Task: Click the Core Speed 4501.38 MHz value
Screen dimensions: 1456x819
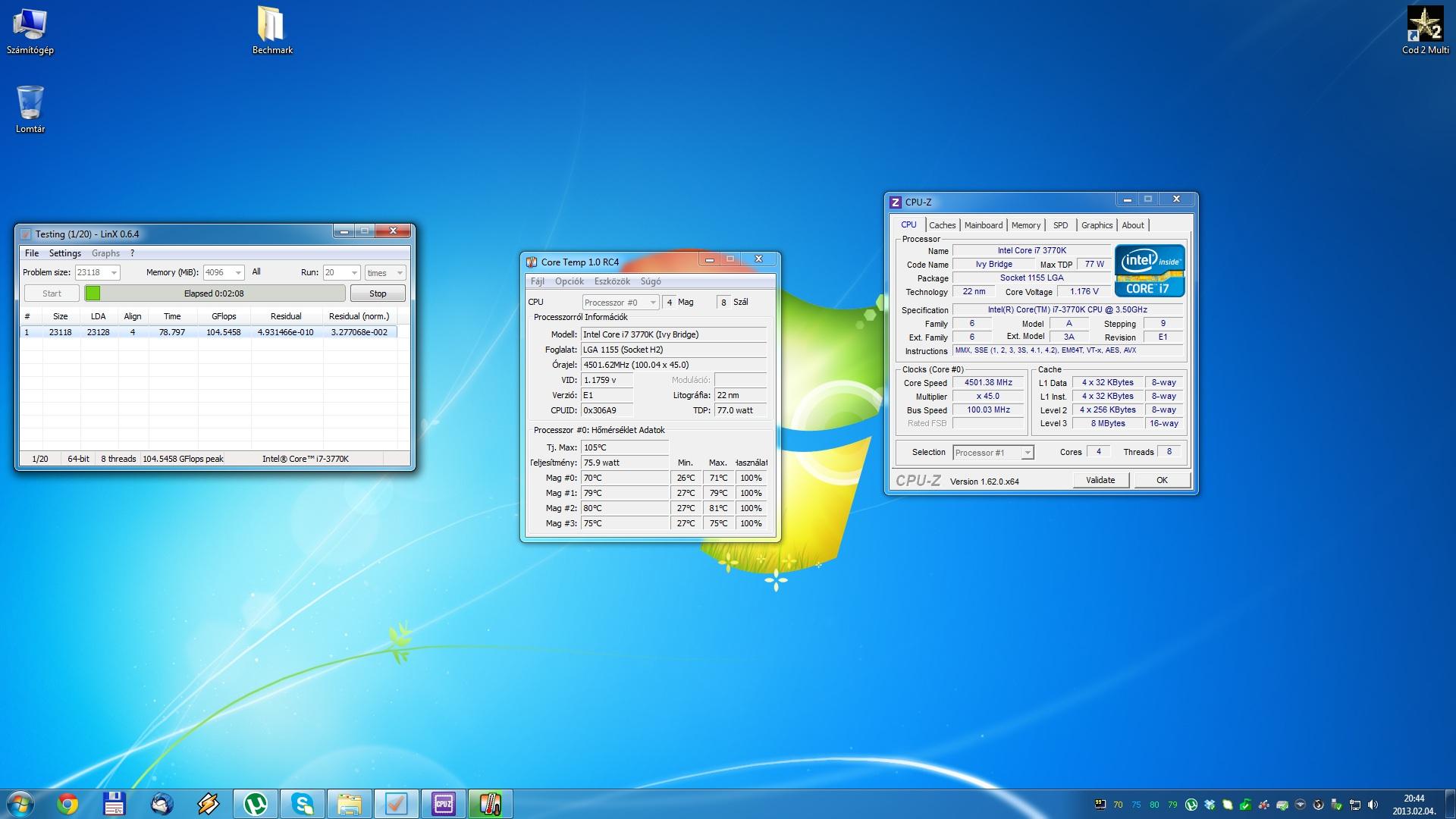Action: 988,383
